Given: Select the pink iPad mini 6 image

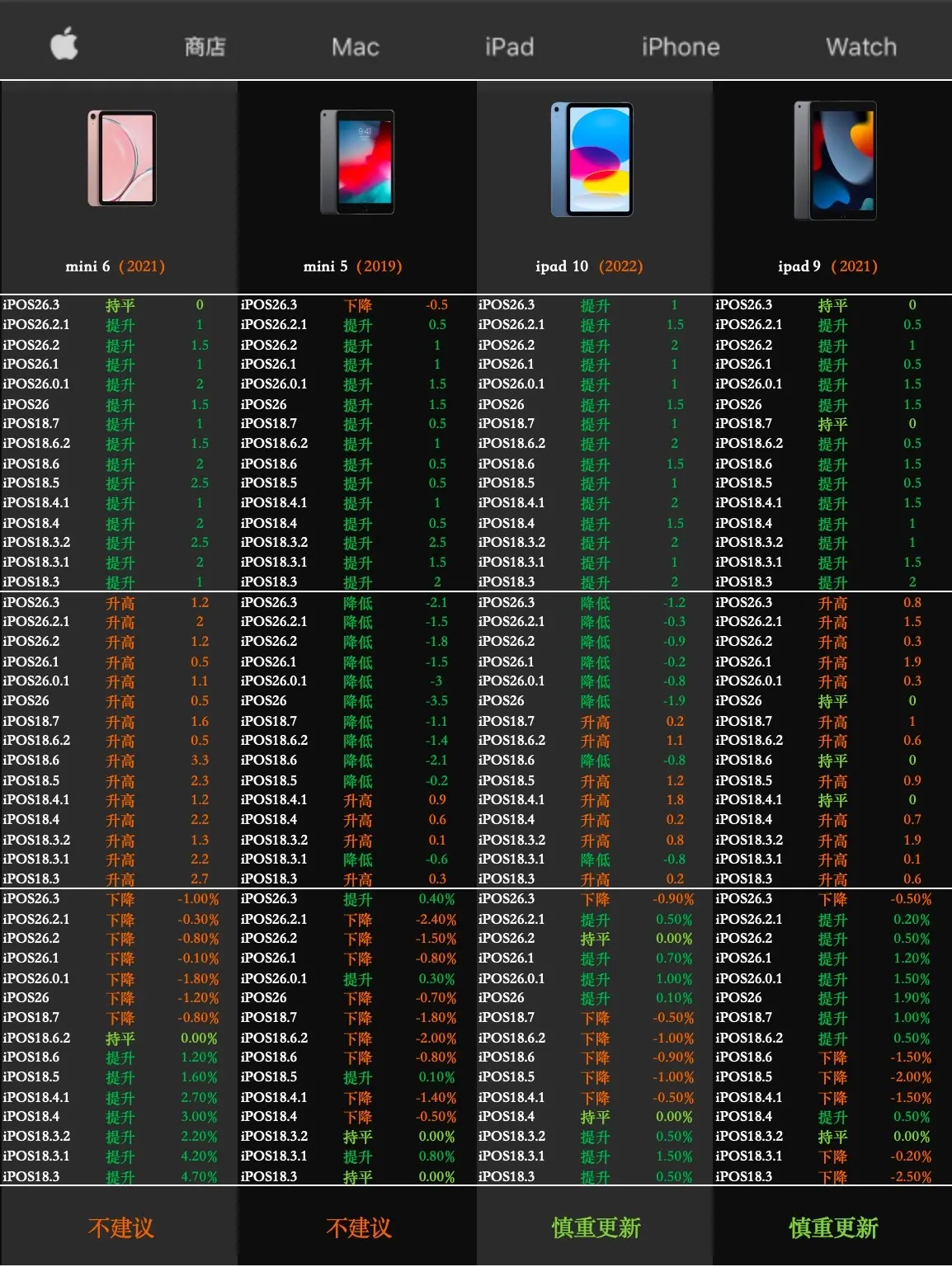Looking at the screenshot, I should (121, 158).
